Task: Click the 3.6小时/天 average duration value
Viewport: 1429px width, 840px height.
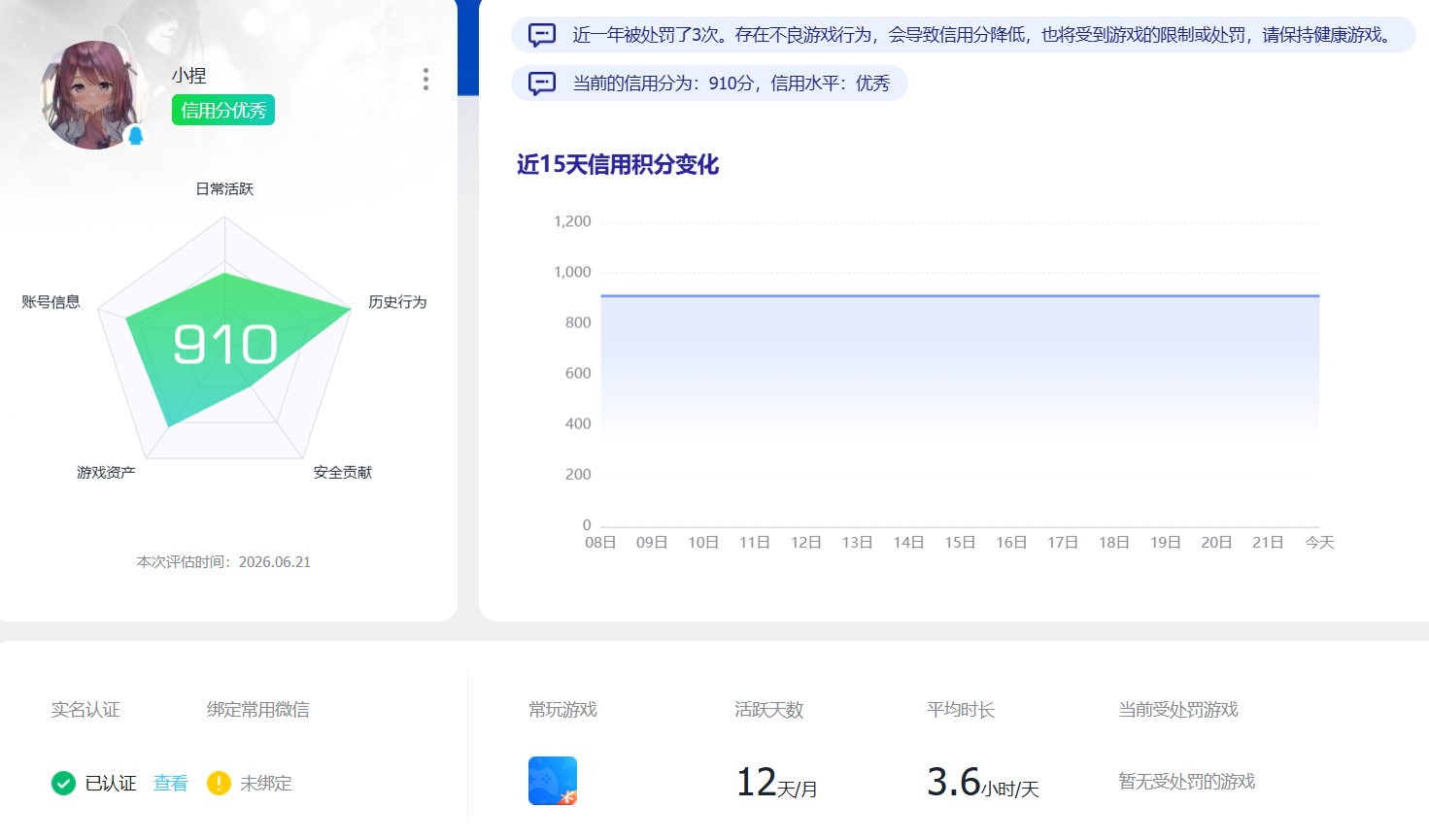Action: (x=983, y=783)
